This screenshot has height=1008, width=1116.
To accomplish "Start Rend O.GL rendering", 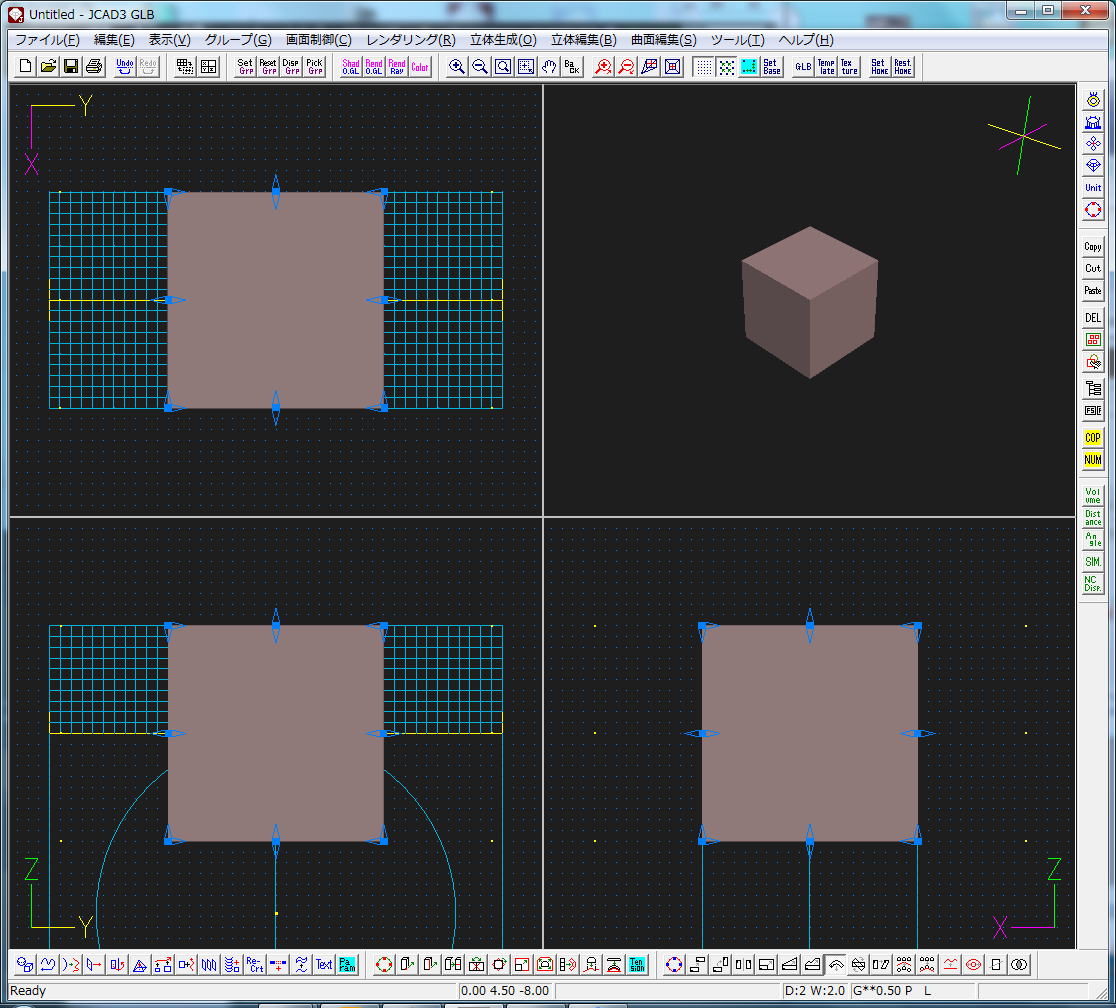I will pos(374,67).
